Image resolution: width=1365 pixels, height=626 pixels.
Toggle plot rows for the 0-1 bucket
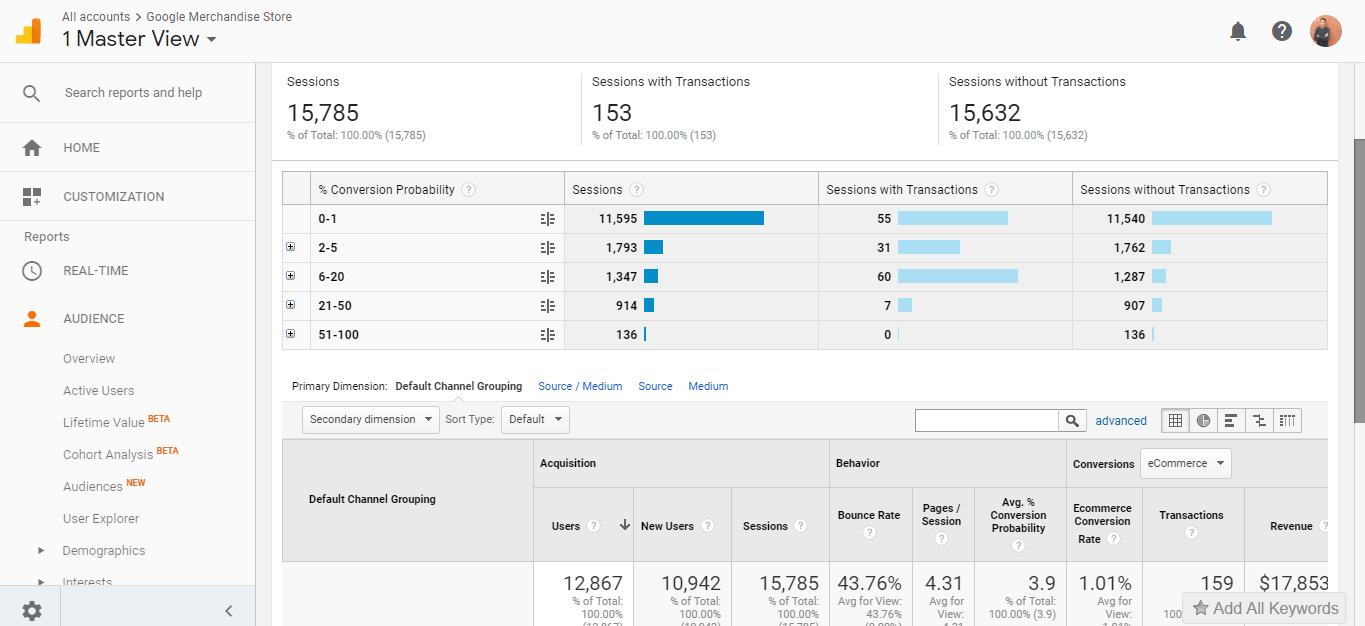pos(545,218)
